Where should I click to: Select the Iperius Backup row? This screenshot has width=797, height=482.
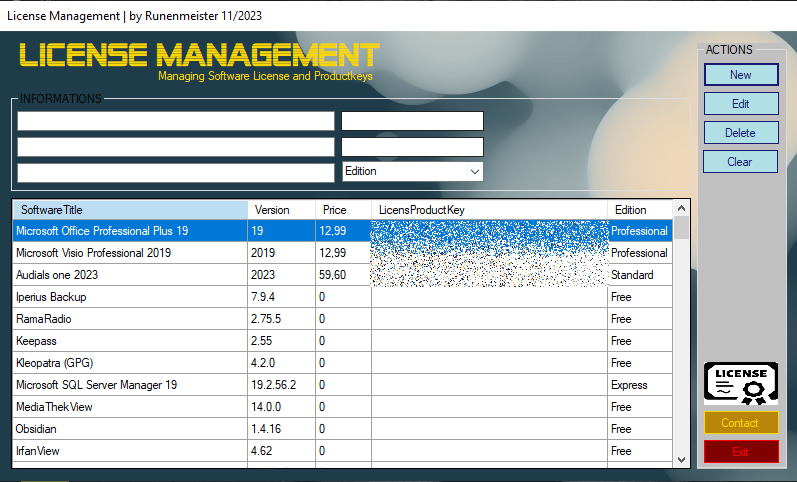coord(343,297)
